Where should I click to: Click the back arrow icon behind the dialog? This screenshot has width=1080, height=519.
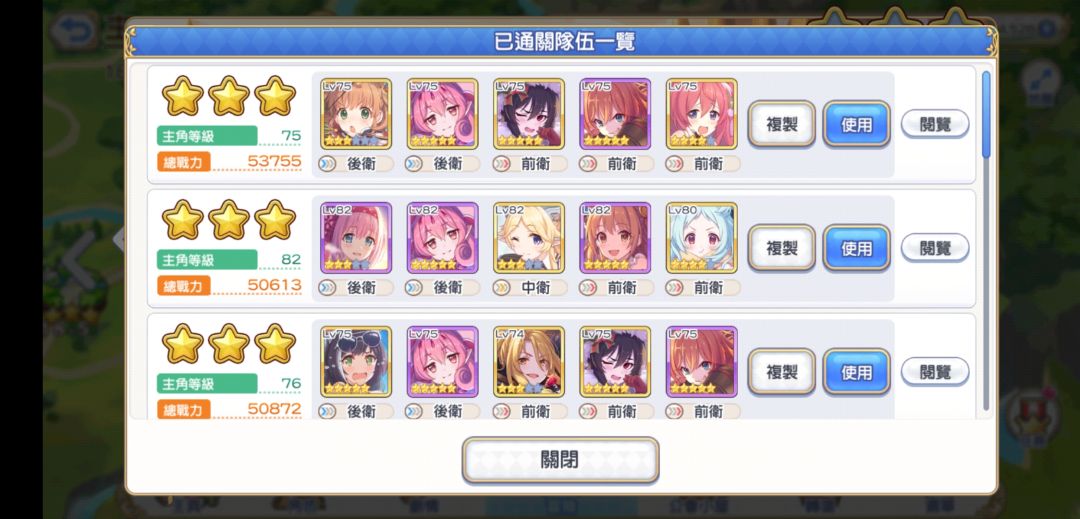pos(72,31)
